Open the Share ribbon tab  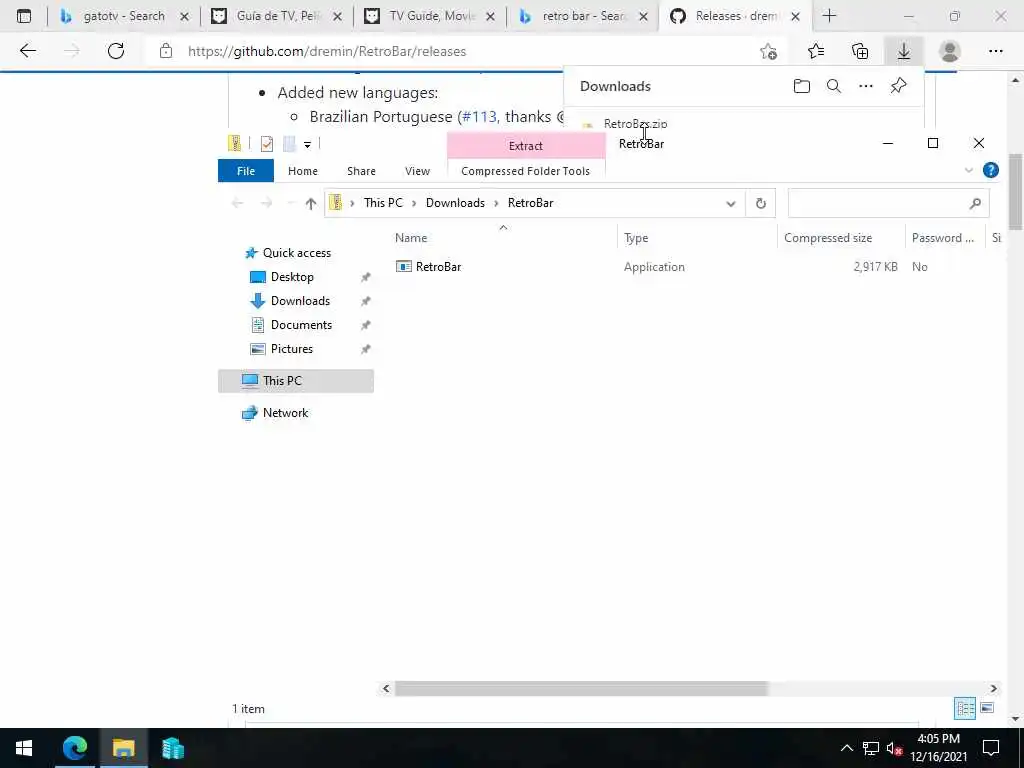[x=361, y=171]
